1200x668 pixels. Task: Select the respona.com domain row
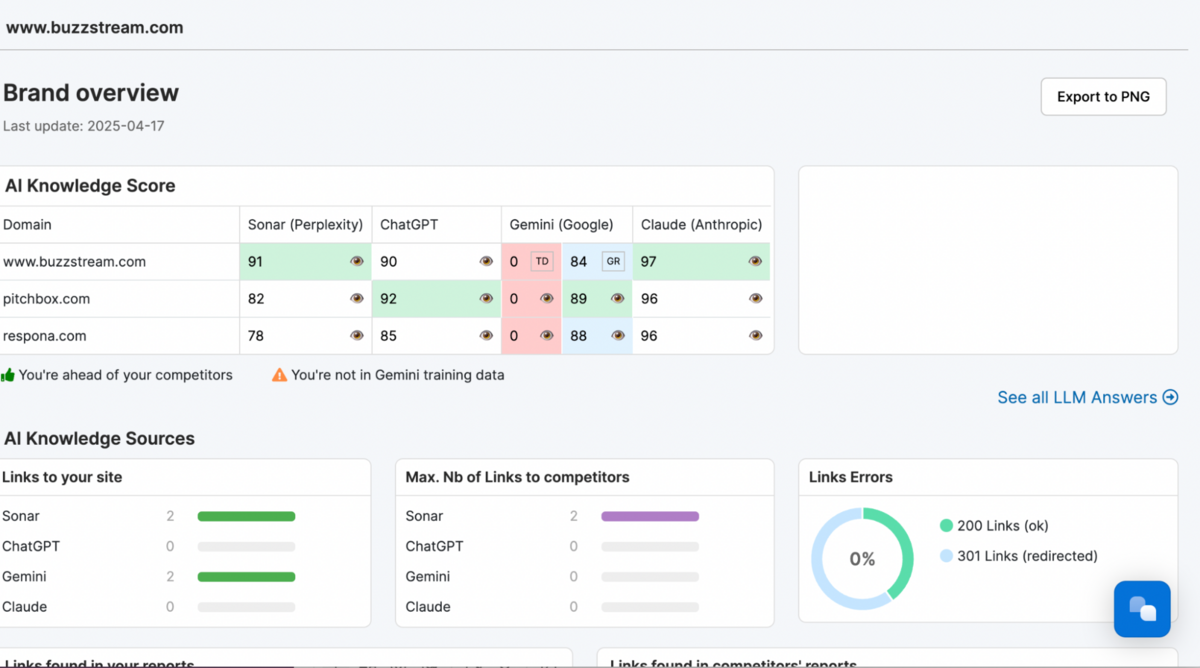[x=44, y=335]
